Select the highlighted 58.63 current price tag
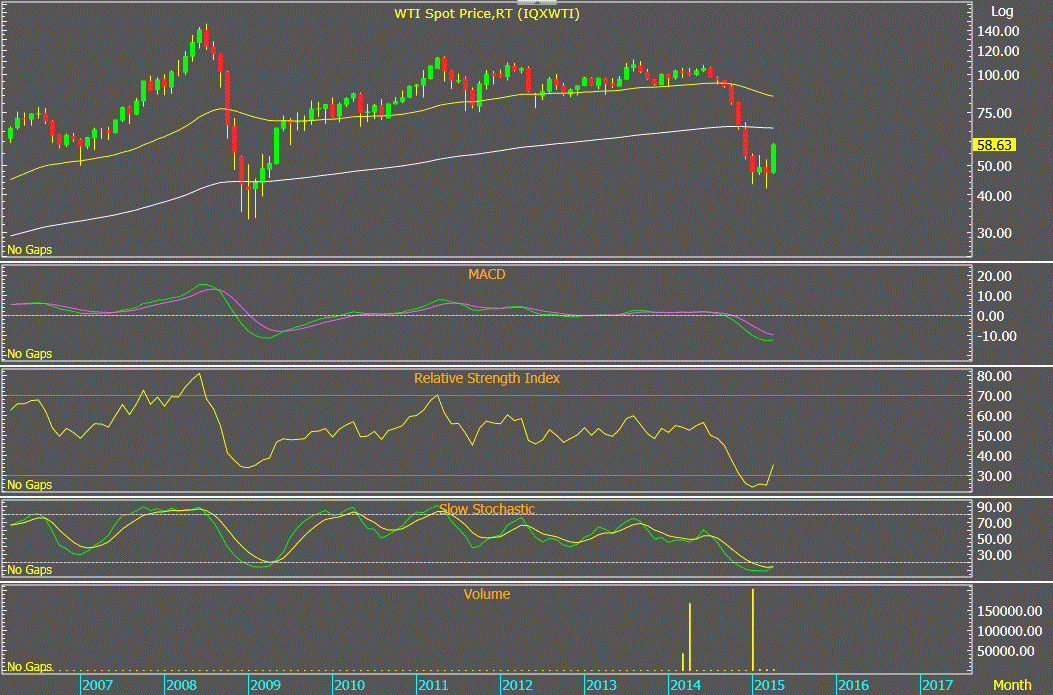 [x=994, y=145]
